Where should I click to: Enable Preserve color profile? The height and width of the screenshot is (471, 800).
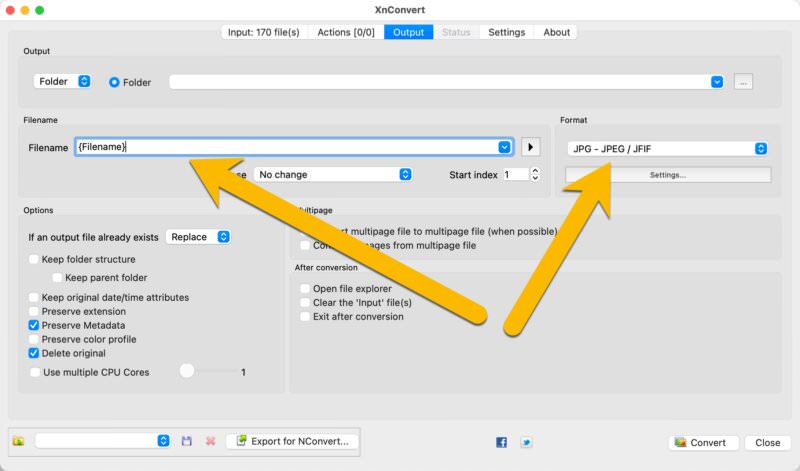coord(34,339)
